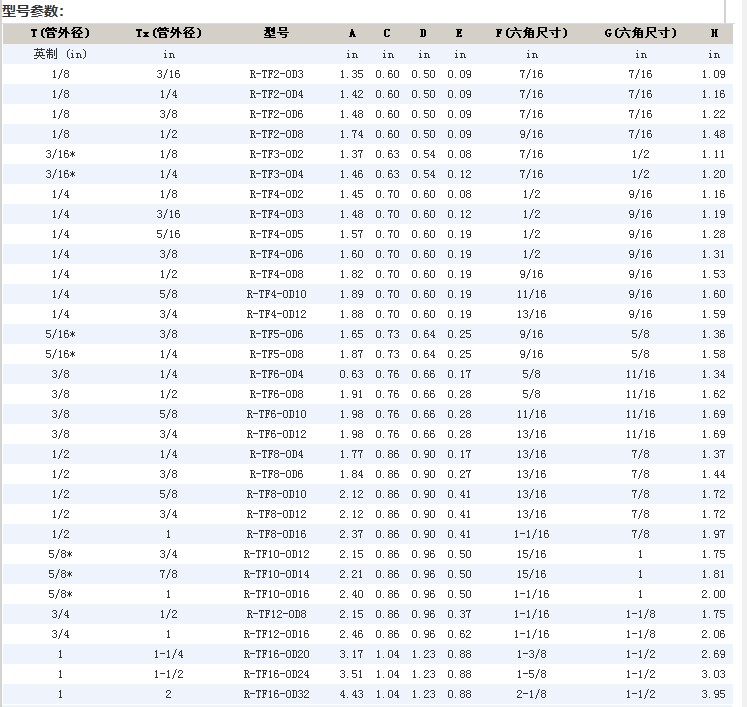Select model cell R-TF2-OD8

point(276,134)
